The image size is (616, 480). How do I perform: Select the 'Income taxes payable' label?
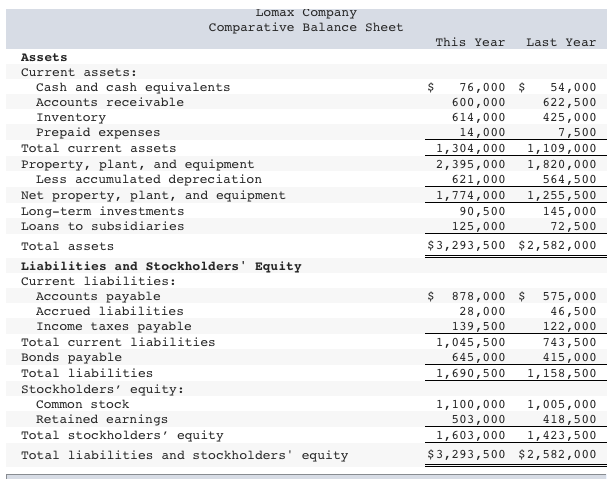coord(114,326)
